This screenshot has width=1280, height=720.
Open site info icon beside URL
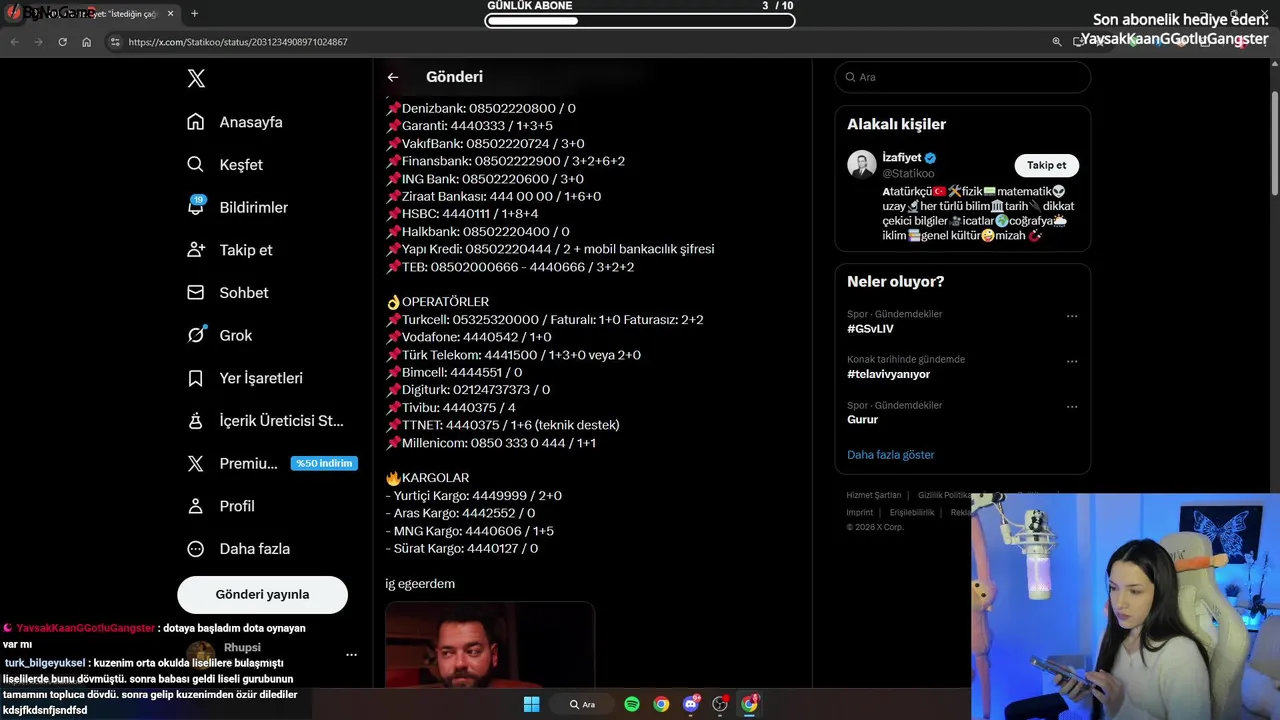tap(115, 42)
